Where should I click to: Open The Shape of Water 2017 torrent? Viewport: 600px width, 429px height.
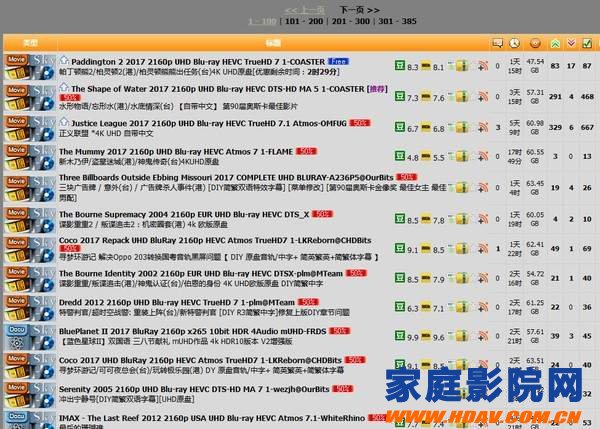218,89
